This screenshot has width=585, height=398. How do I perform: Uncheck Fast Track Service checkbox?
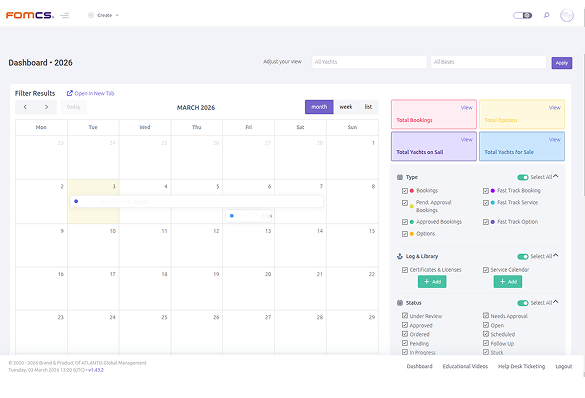(486, 203)
